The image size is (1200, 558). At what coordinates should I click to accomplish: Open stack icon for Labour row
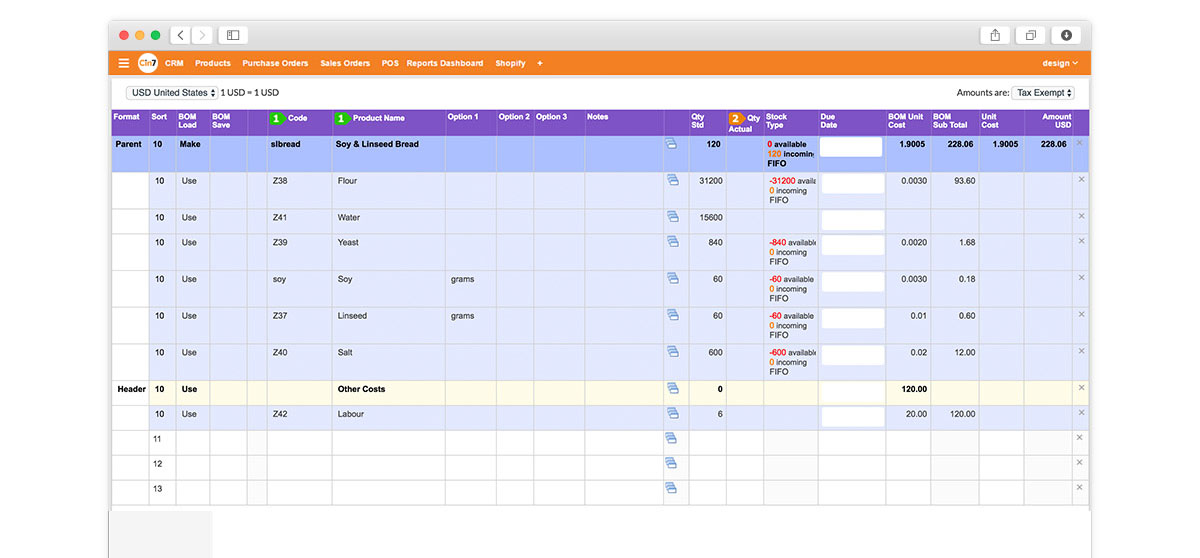[671, 413]
